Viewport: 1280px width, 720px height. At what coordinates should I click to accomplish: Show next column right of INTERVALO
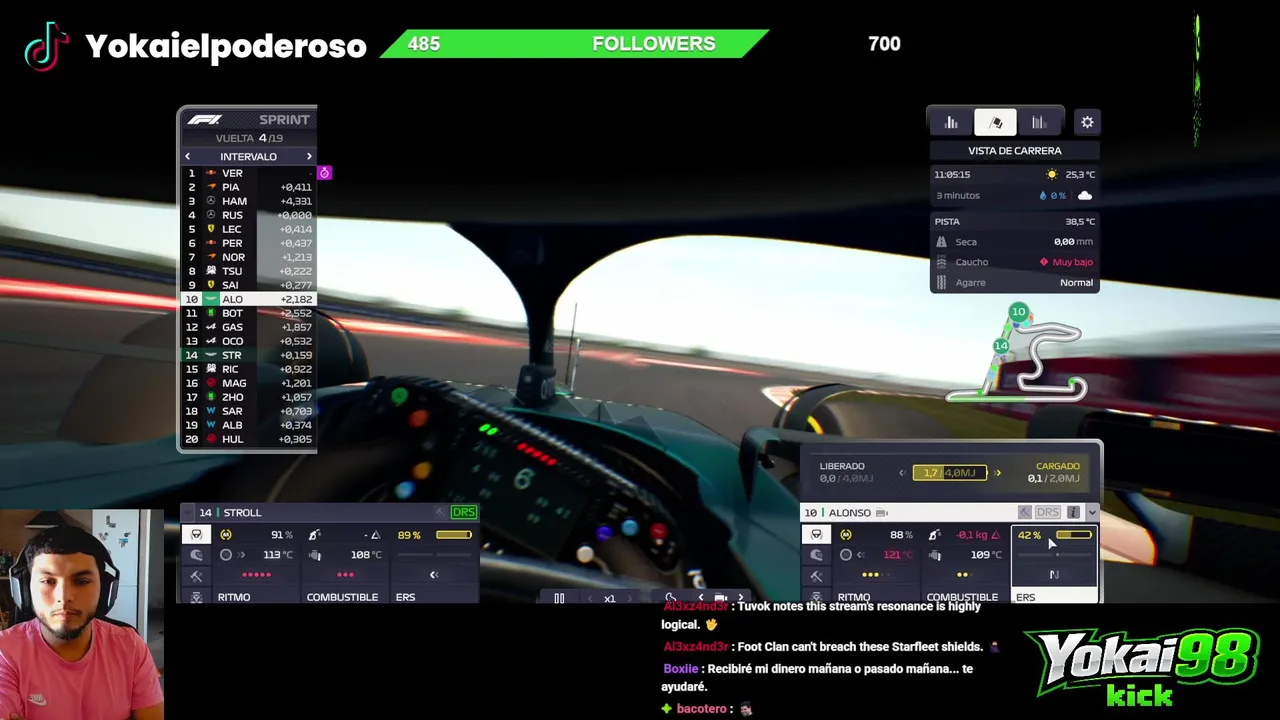(x=309, y=156)
